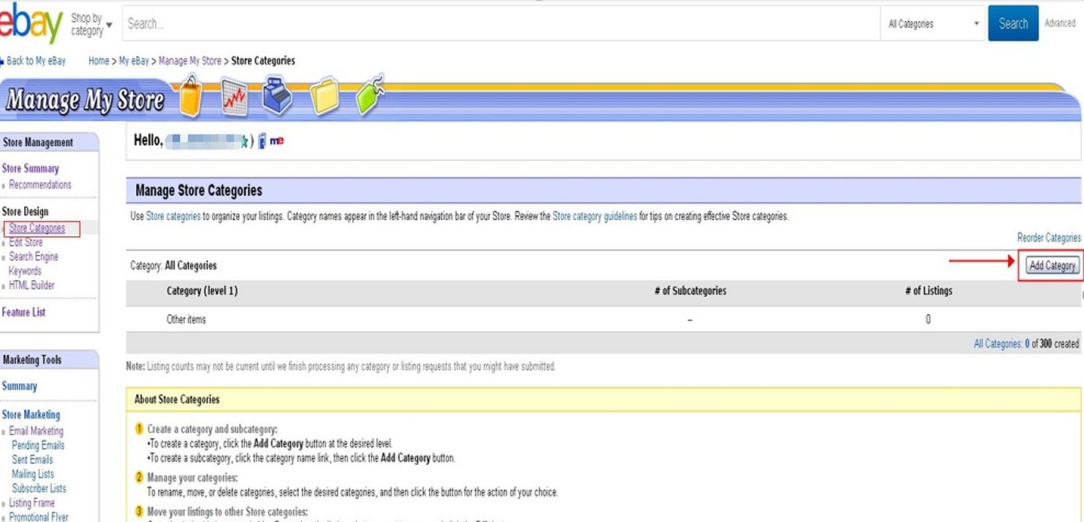Image resolution: width=1084 pixels, height=522 pixels.
Task: Open the Store Summary sidebar link
Action: pyautogui.click(x=31, y=169)
